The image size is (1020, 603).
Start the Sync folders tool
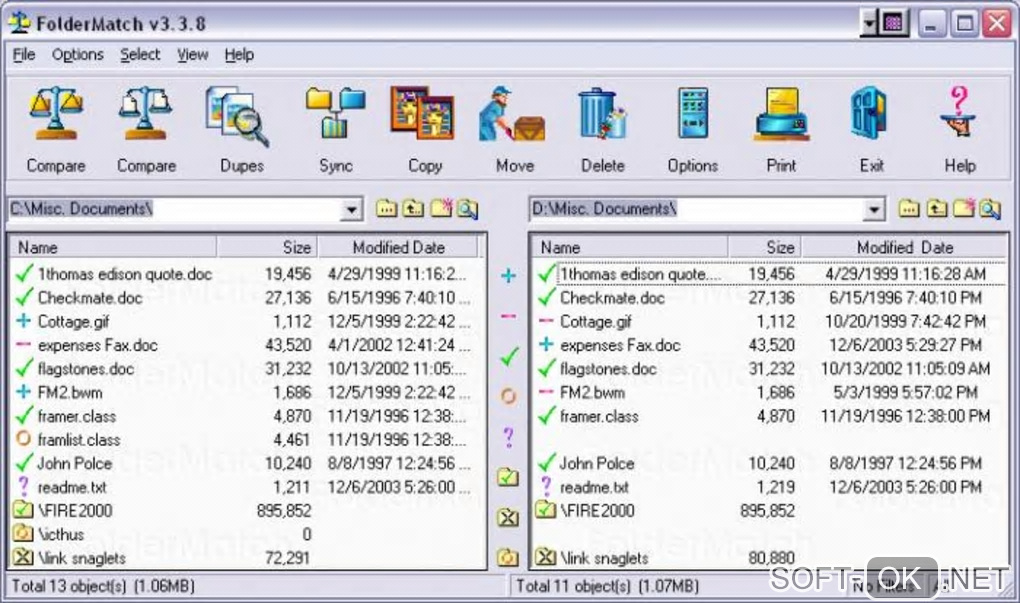coord(336,129)
